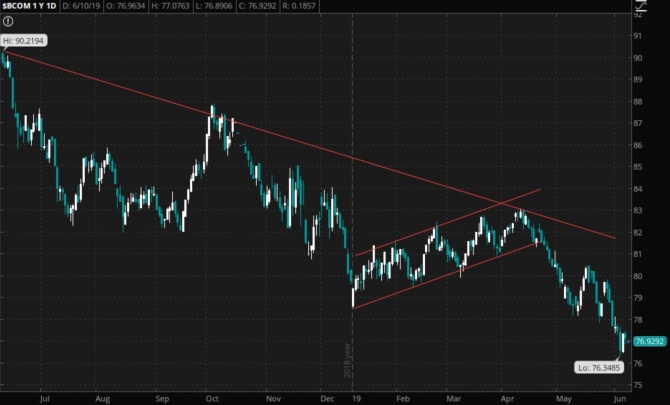Screen dimensions: 670x405
Task: Click the exclamation alert icon below the symbol
Action: pyautogui.click(x=8, y=21)
